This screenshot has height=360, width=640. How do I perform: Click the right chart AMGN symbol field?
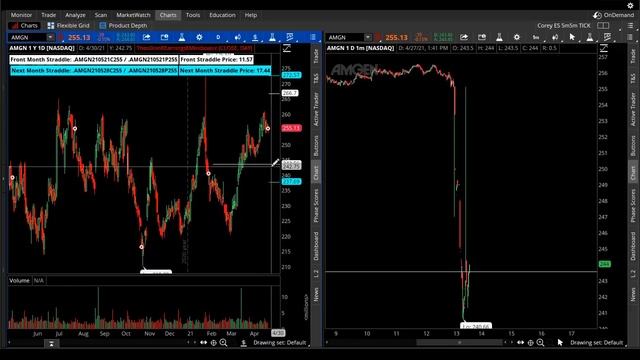click(x=345, y=37)
